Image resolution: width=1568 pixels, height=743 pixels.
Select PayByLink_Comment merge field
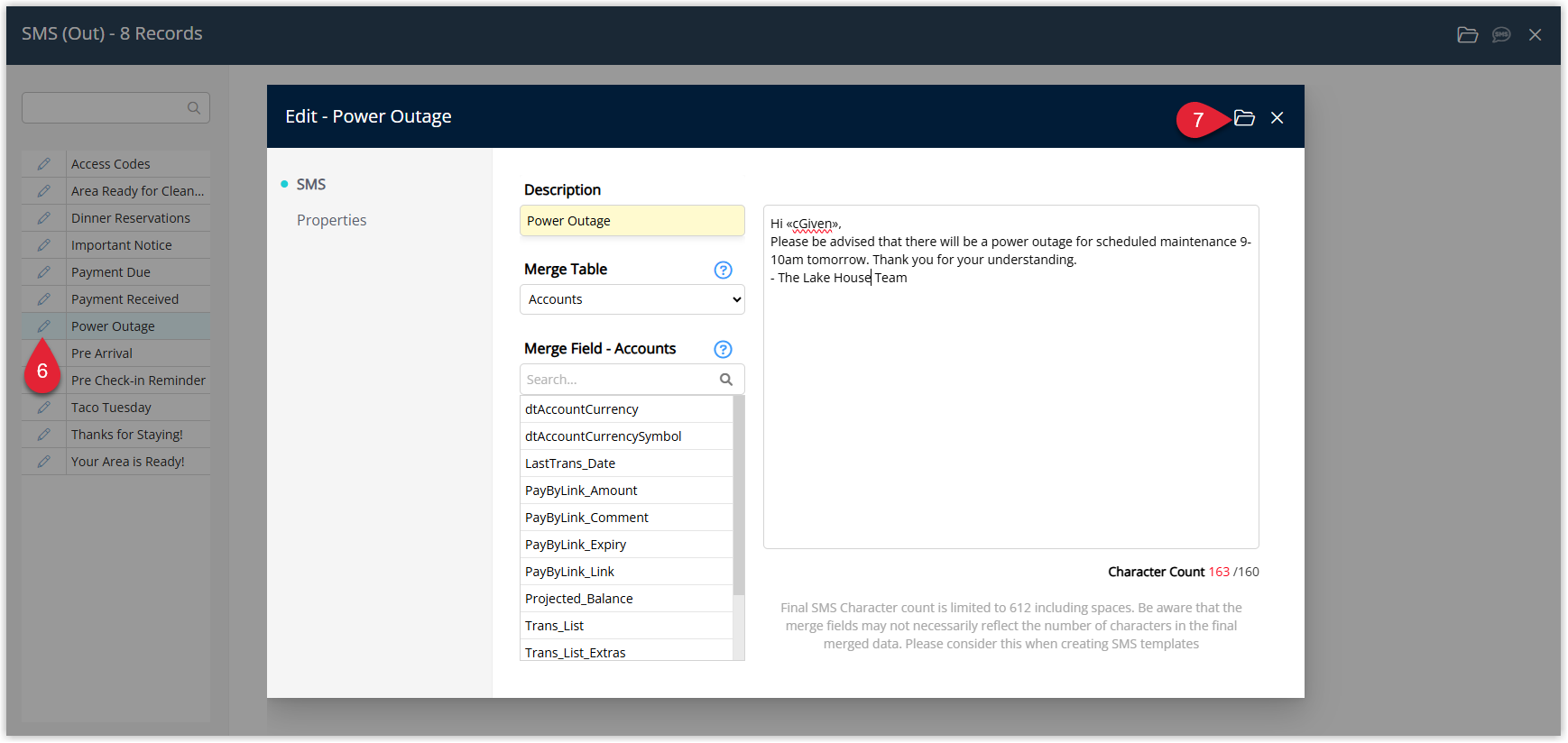click(x=626, y=518)
